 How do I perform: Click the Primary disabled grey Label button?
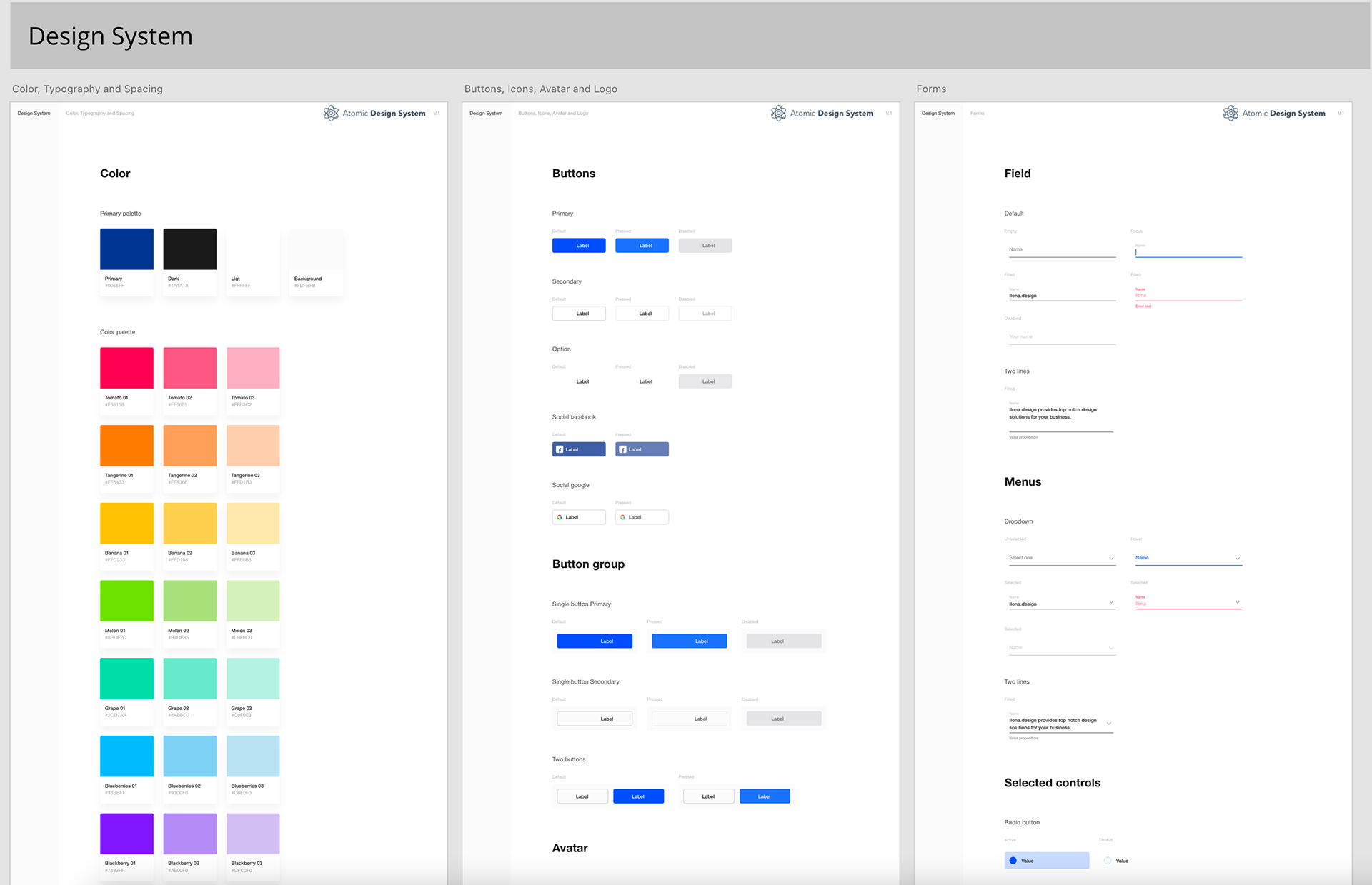click(705, 245)
